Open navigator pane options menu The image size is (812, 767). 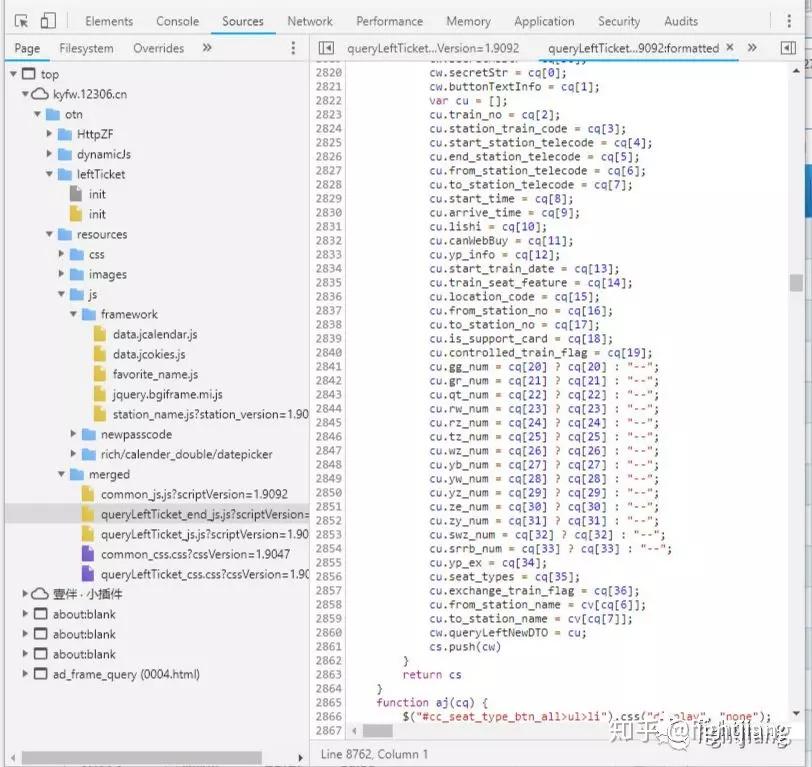tap(293, 48)
